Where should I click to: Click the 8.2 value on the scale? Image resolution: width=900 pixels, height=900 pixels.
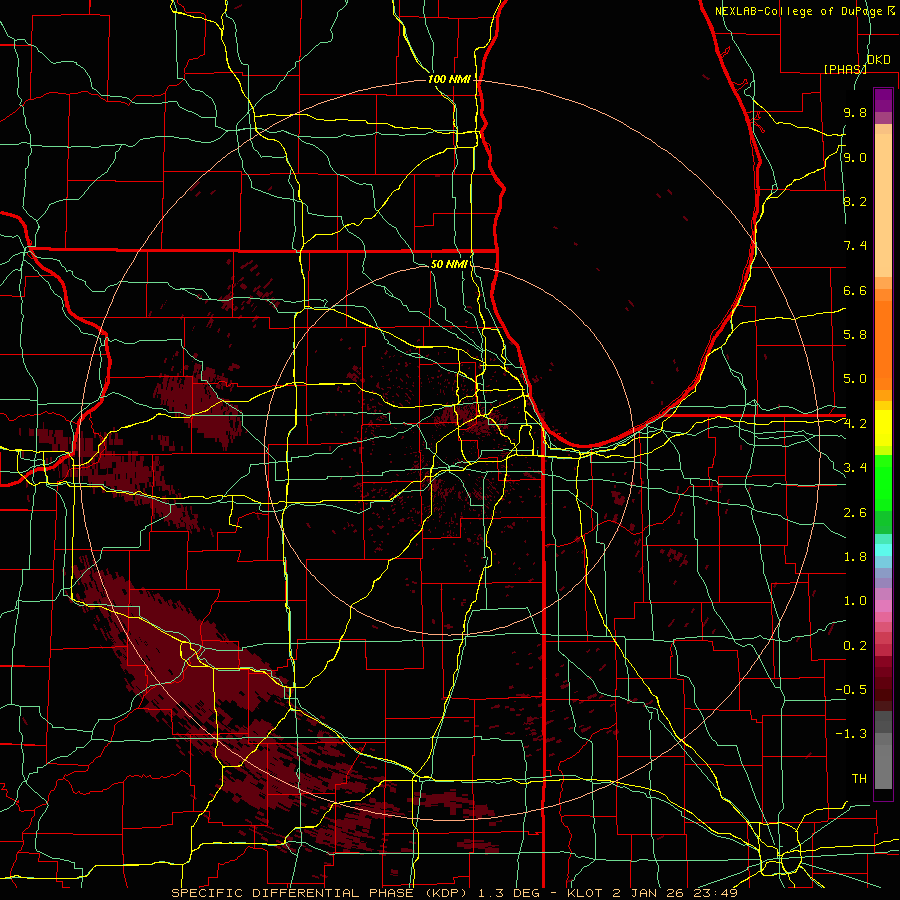pos(855,201)
